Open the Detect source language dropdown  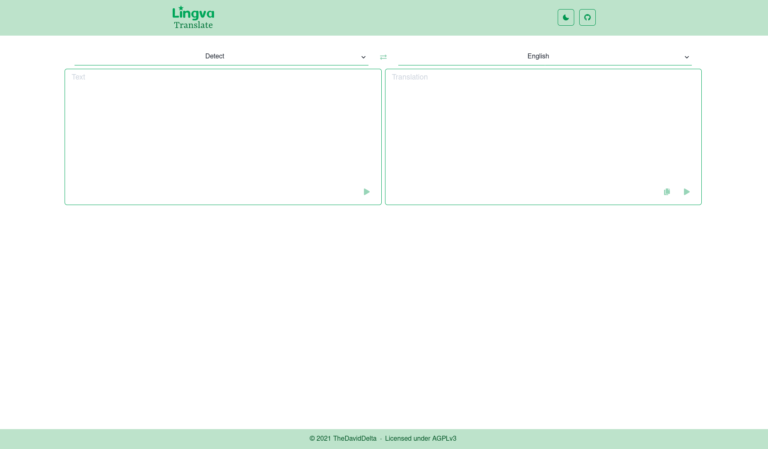[x=215, y=57]
